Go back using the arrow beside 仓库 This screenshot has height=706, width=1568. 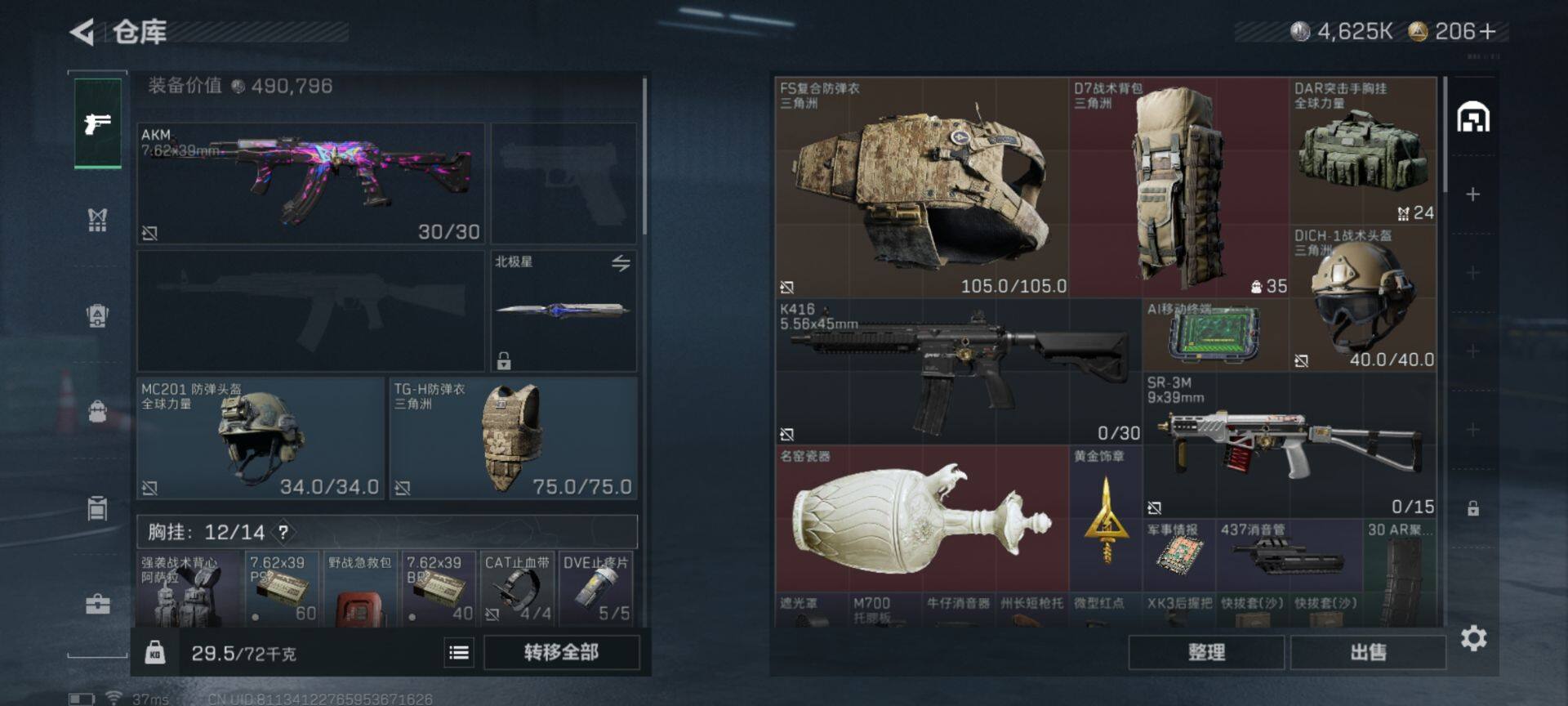click(x=82, y=32)
